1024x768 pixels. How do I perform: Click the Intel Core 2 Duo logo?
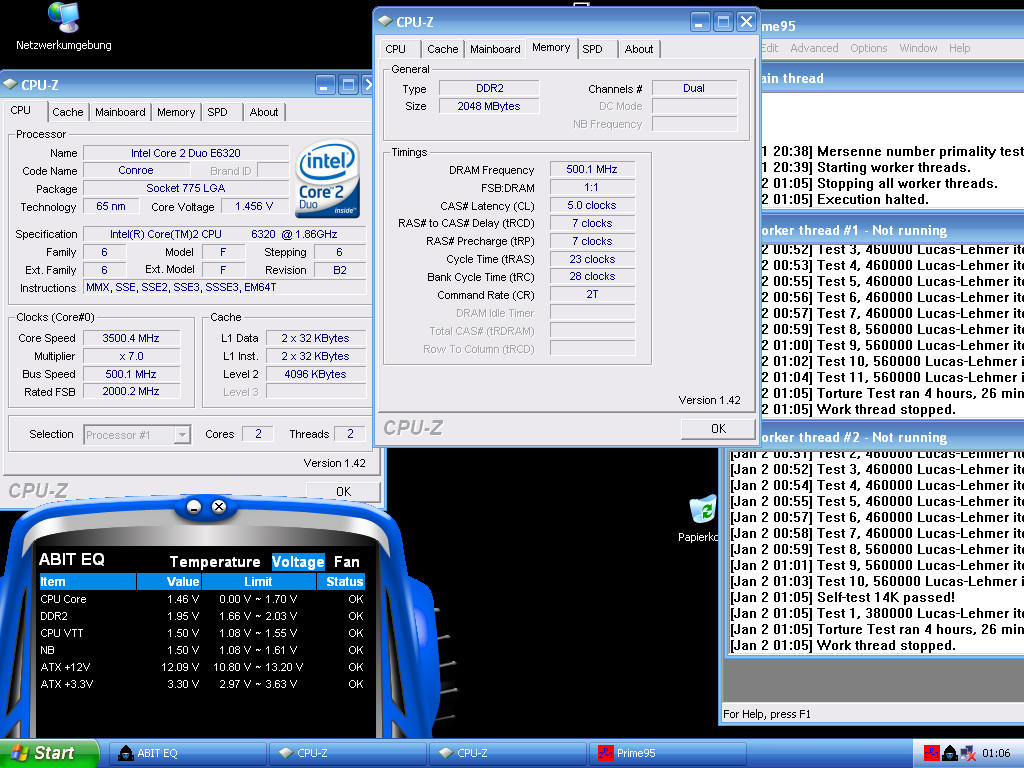(327, 179)
